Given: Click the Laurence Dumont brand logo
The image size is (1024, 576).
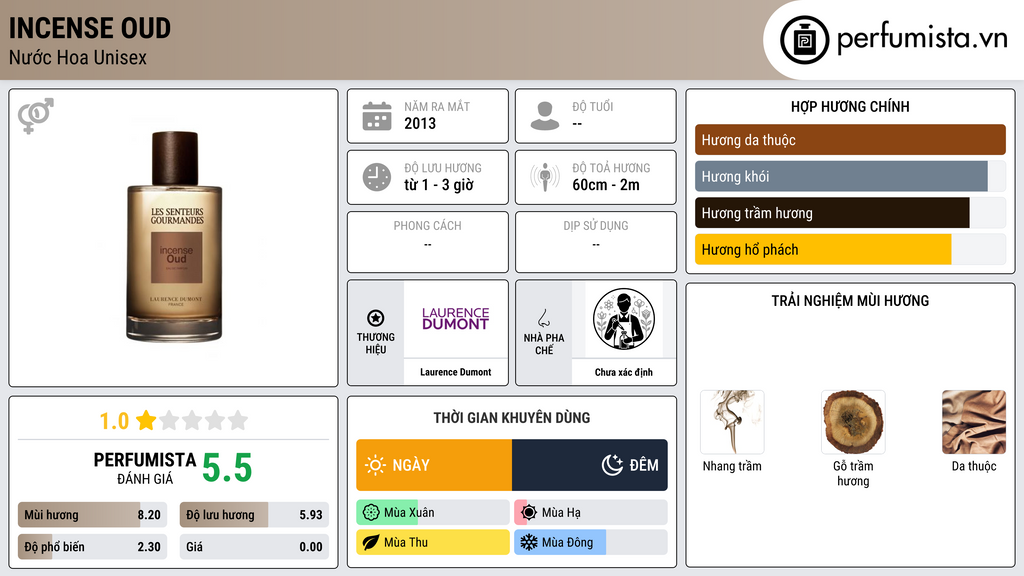Looking at the screenshot, I should (455, 319).
